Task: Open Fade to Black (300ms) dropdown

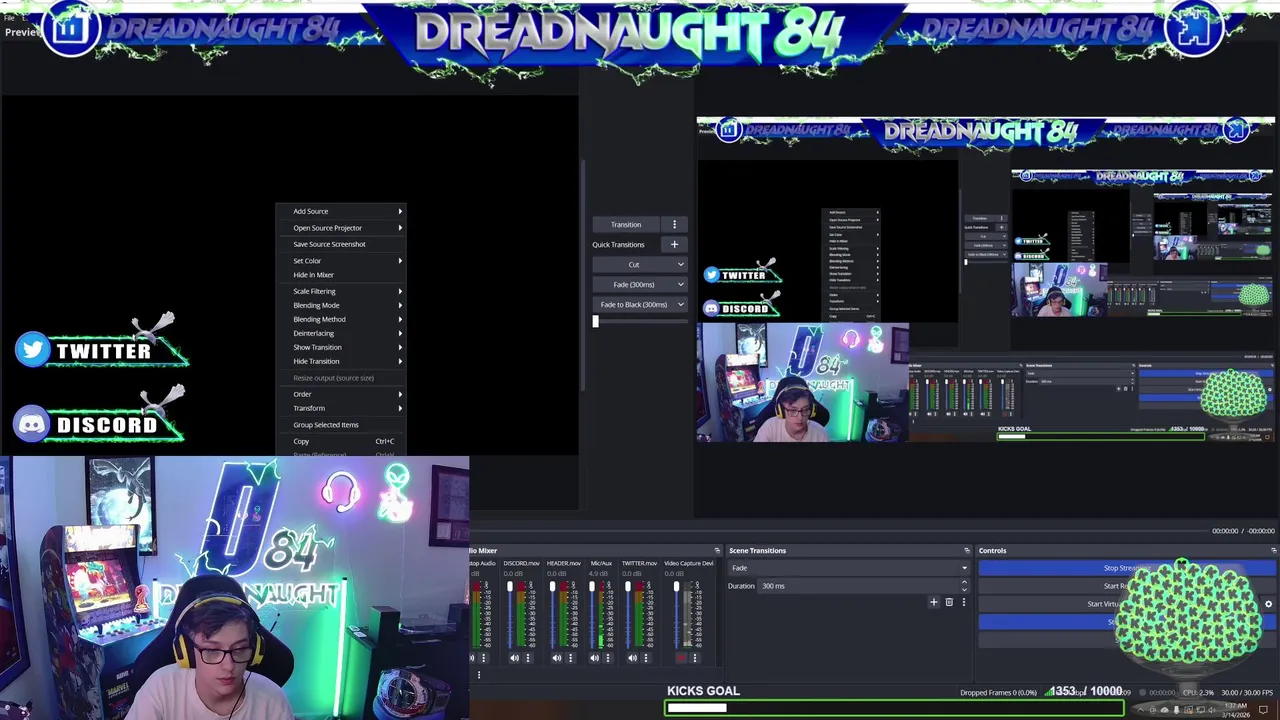Action: (x=639, y=304)
